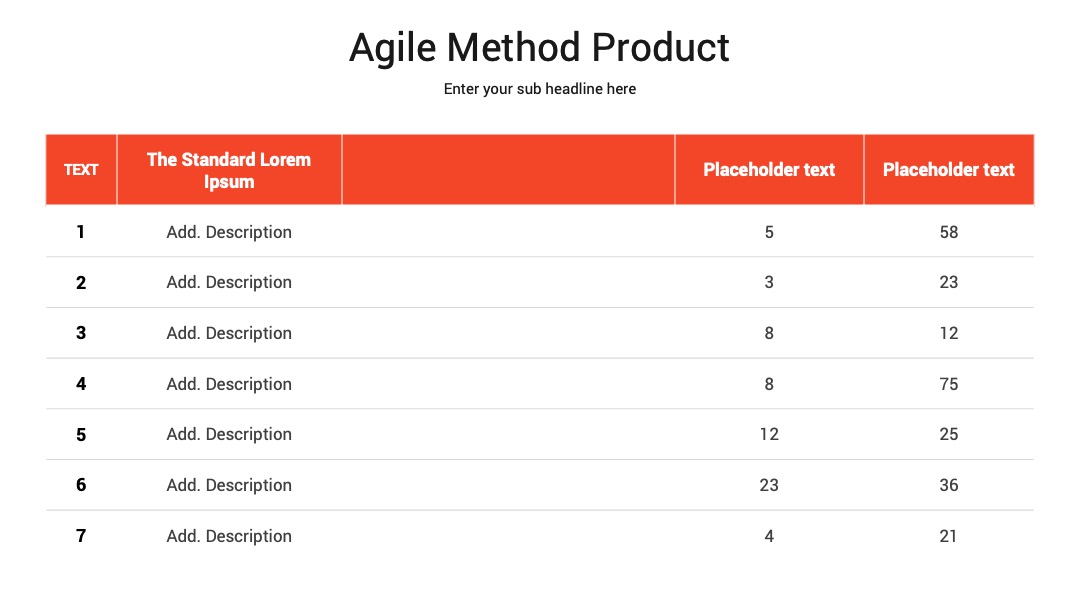Click the value 5 in row 1
1080x608 pixels.
pos(769,232)
